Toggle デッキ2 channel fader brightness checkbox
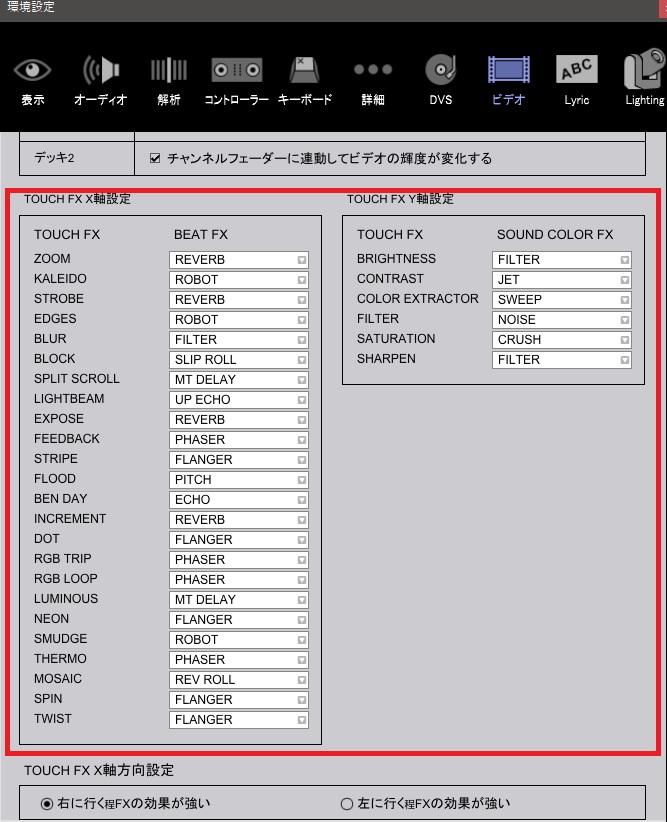The height and width of the screenshot is (822, 667). [x=155, y=158]
